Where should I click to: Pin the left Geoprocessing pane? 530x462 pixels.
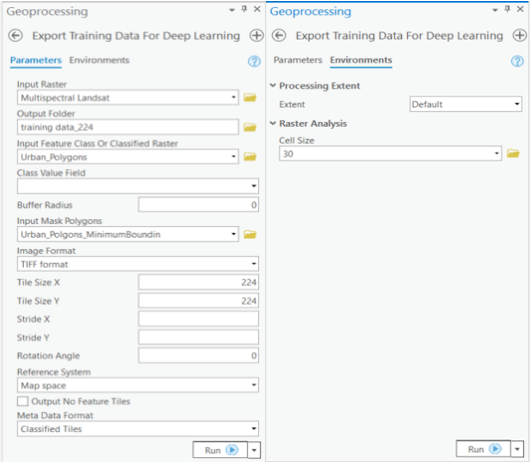[x=244, y=9]
